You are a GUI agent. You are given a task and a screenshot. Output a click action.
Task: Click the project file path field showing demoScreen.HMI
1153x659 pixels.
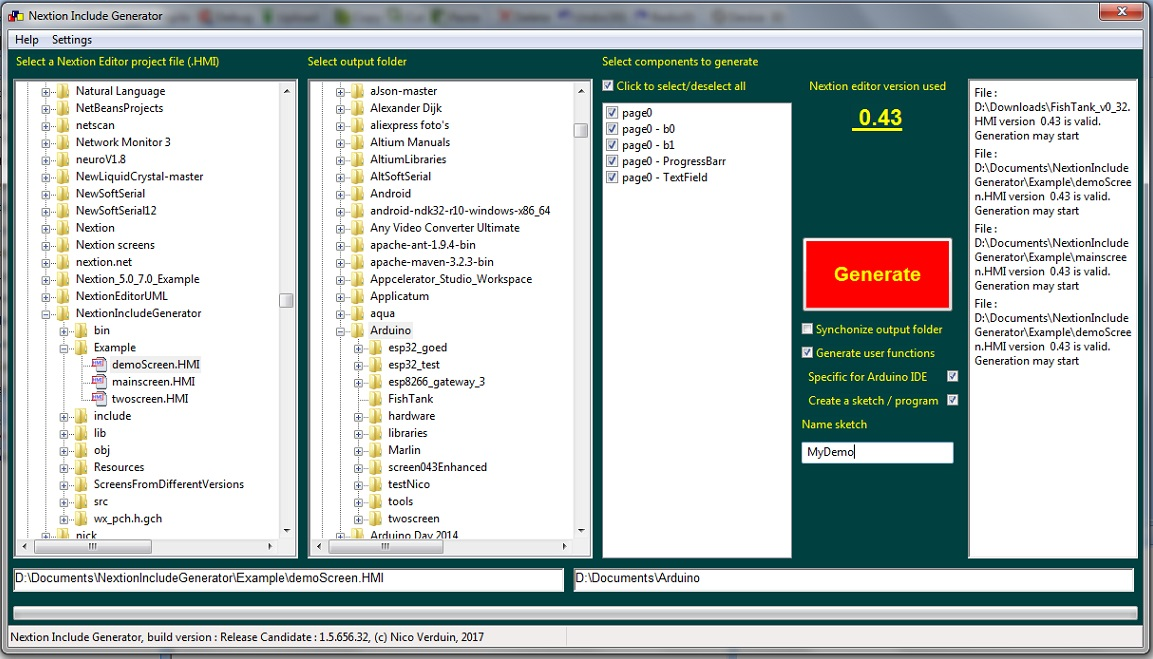[x=289, y=580]
